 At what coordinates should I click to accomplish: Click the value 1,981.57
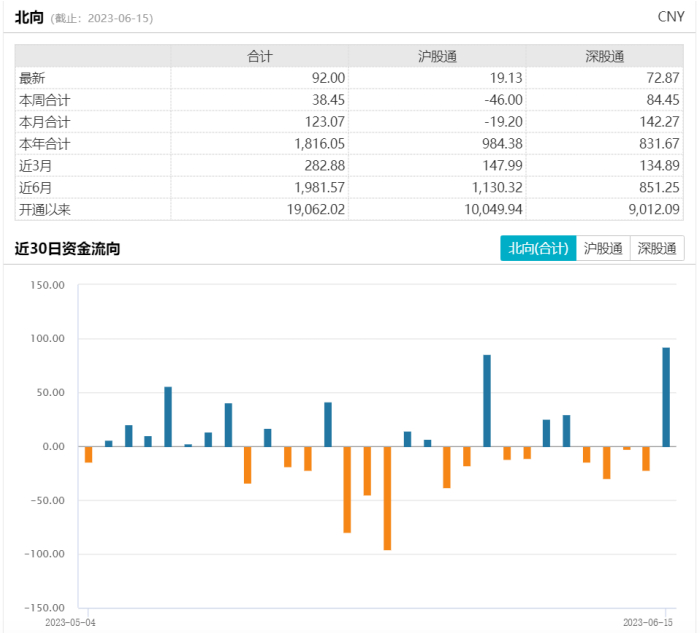pos(320,187)
